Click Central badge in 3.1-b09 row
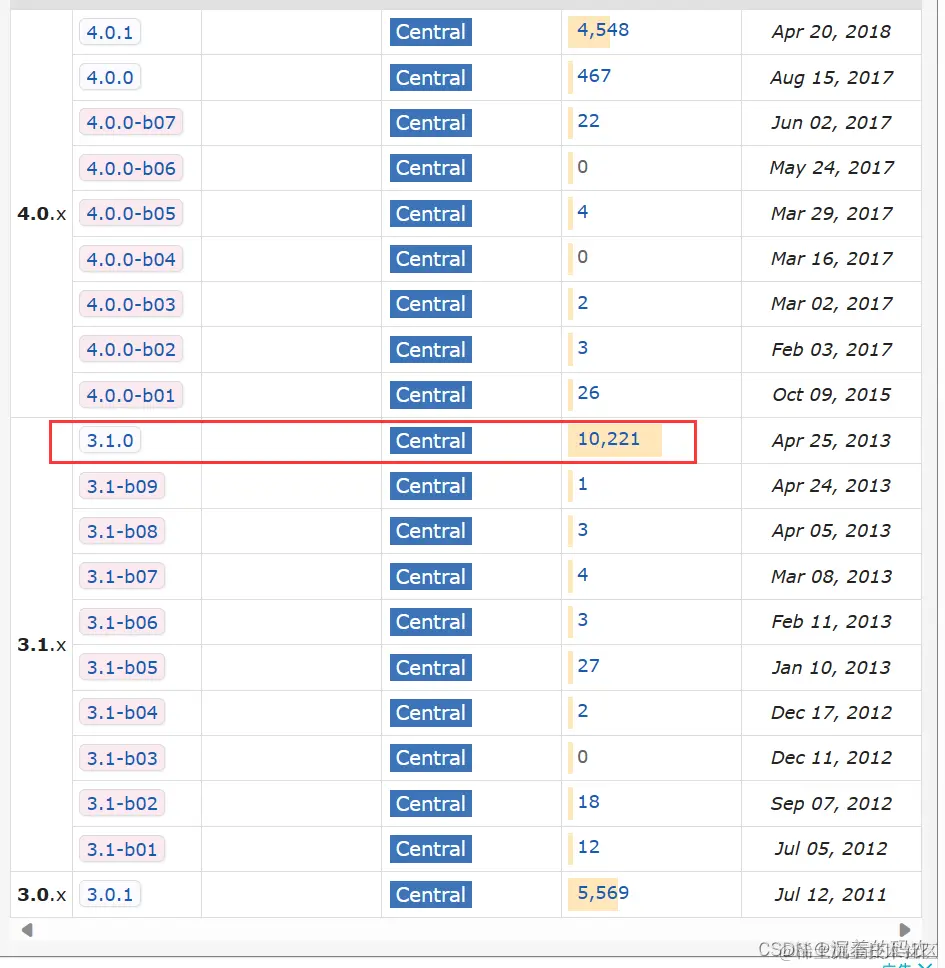Image resolution: width=945 pixels, height=968 pixels. point(431,486)
